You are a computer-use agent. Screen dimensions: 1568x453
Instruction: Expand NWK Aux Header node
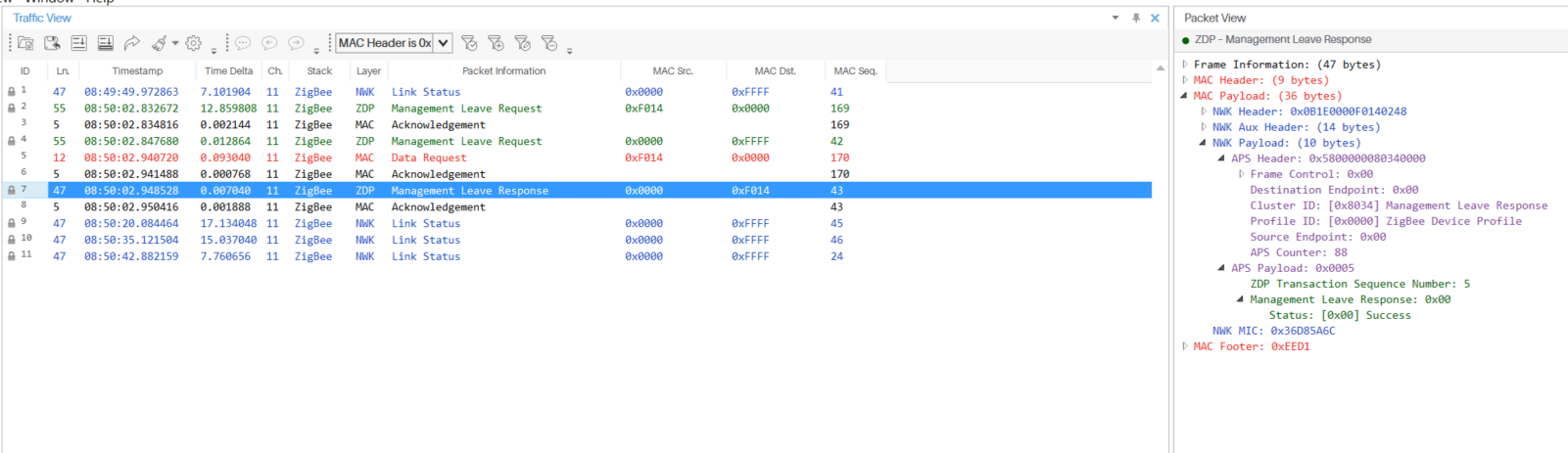(1204, 127)
